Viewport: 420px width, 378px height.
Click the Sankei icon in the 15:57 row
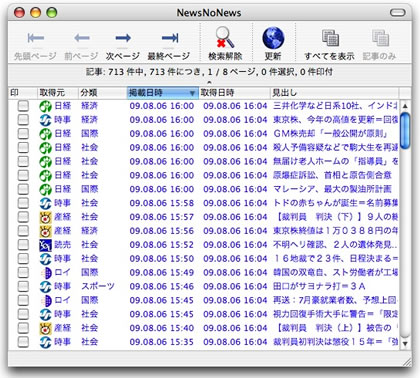click(45, 217)
